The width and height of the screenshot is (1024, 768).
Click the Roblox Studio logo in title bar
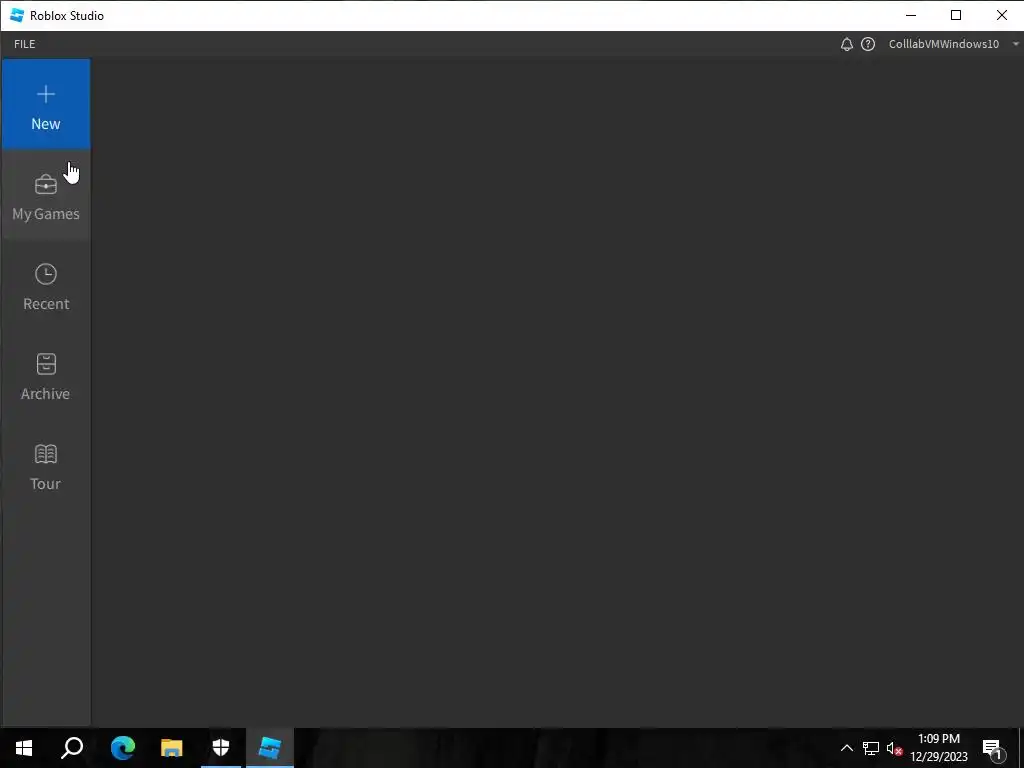pyautogui.click(x=17, y=15)
